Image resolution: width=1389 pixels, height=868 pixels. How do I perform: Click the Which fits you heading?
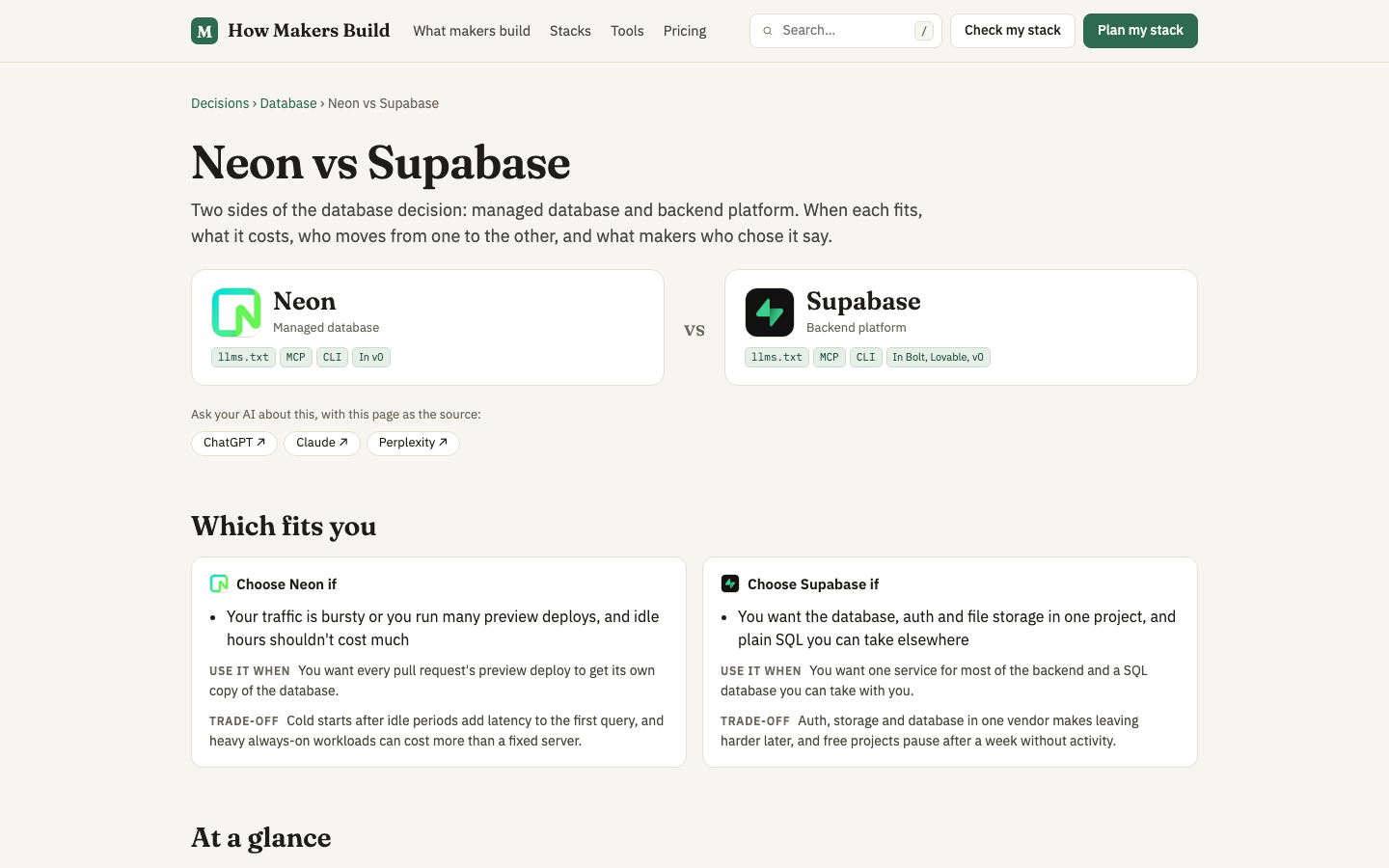tap(284, 527)
